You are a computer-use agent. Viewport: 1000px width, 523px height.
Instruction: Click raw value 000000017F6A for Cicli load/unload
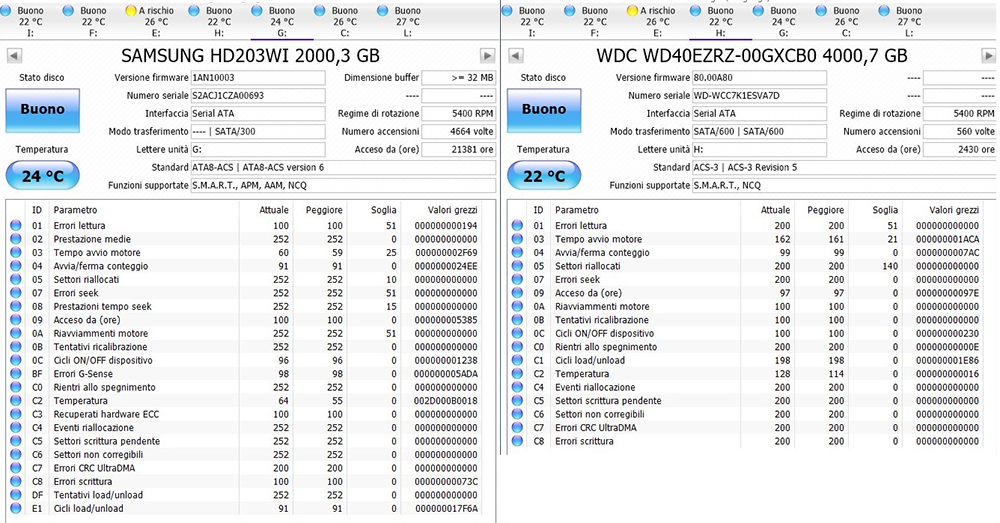[446, 508]
